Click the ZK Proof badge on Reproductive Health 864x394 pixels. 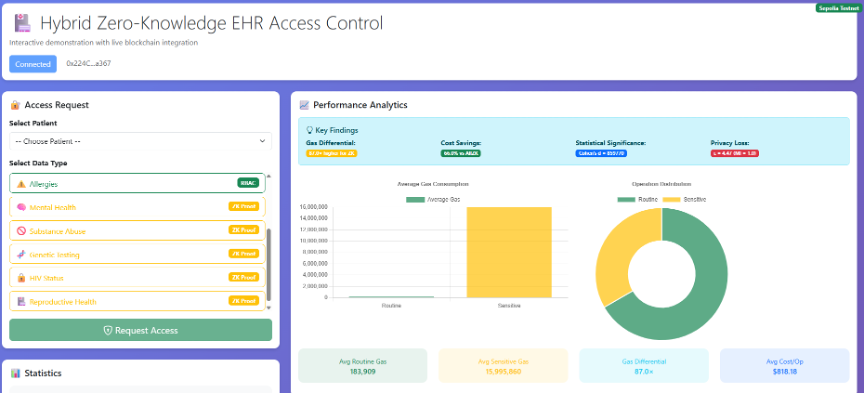point(244,301)
